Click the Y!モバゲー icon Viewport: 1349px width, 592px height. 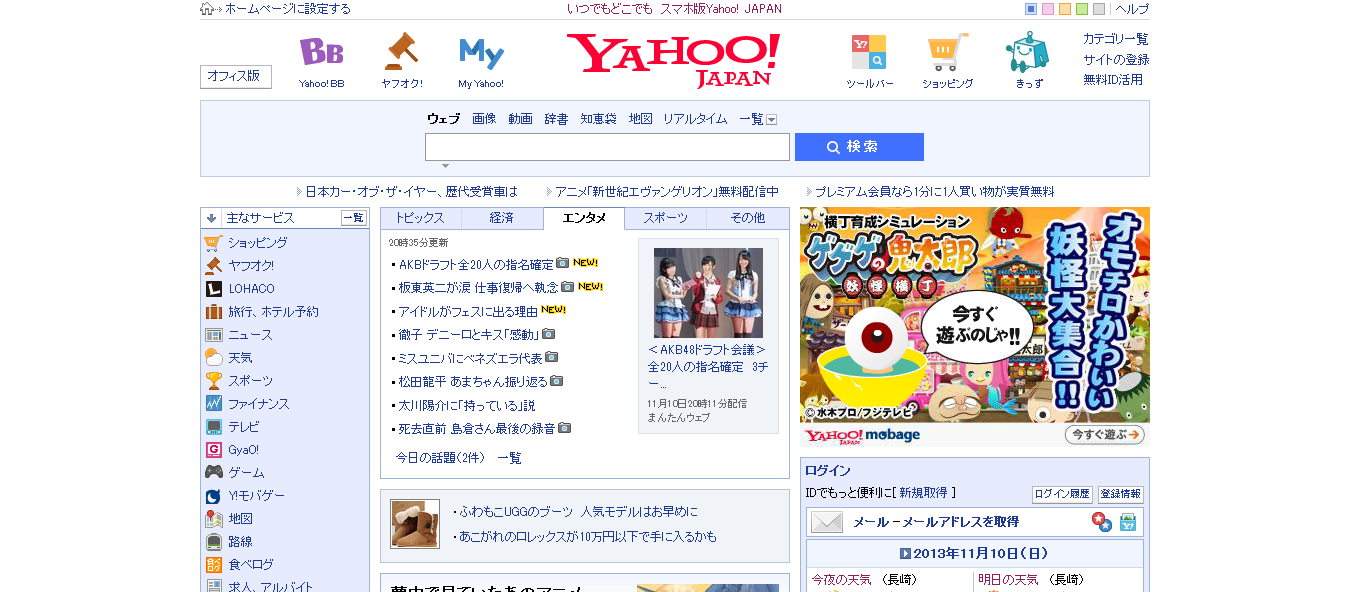213,496
